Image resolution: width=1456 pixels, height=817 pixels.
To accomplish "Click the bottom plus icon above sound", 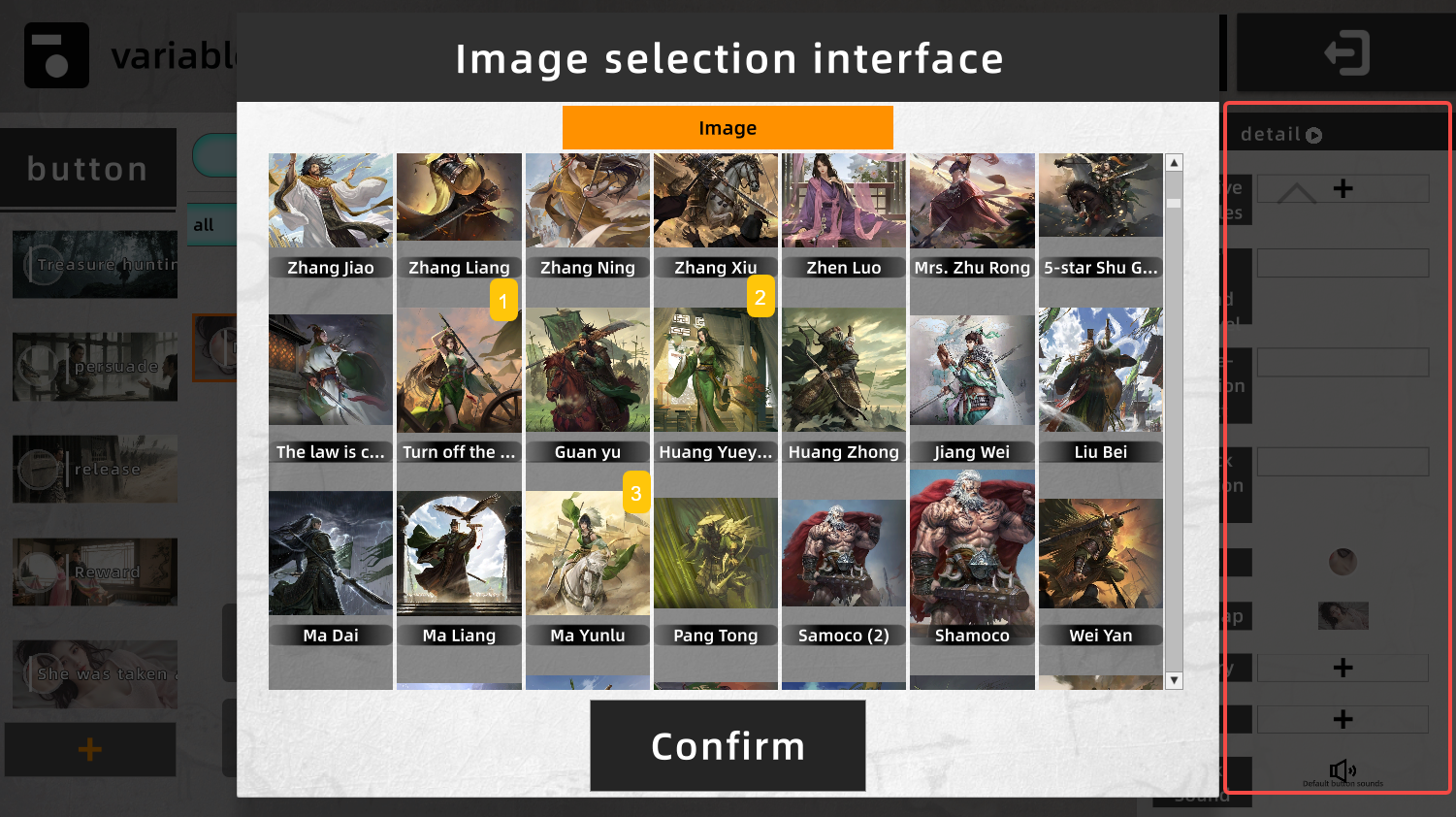I will tap(1343, 719).
